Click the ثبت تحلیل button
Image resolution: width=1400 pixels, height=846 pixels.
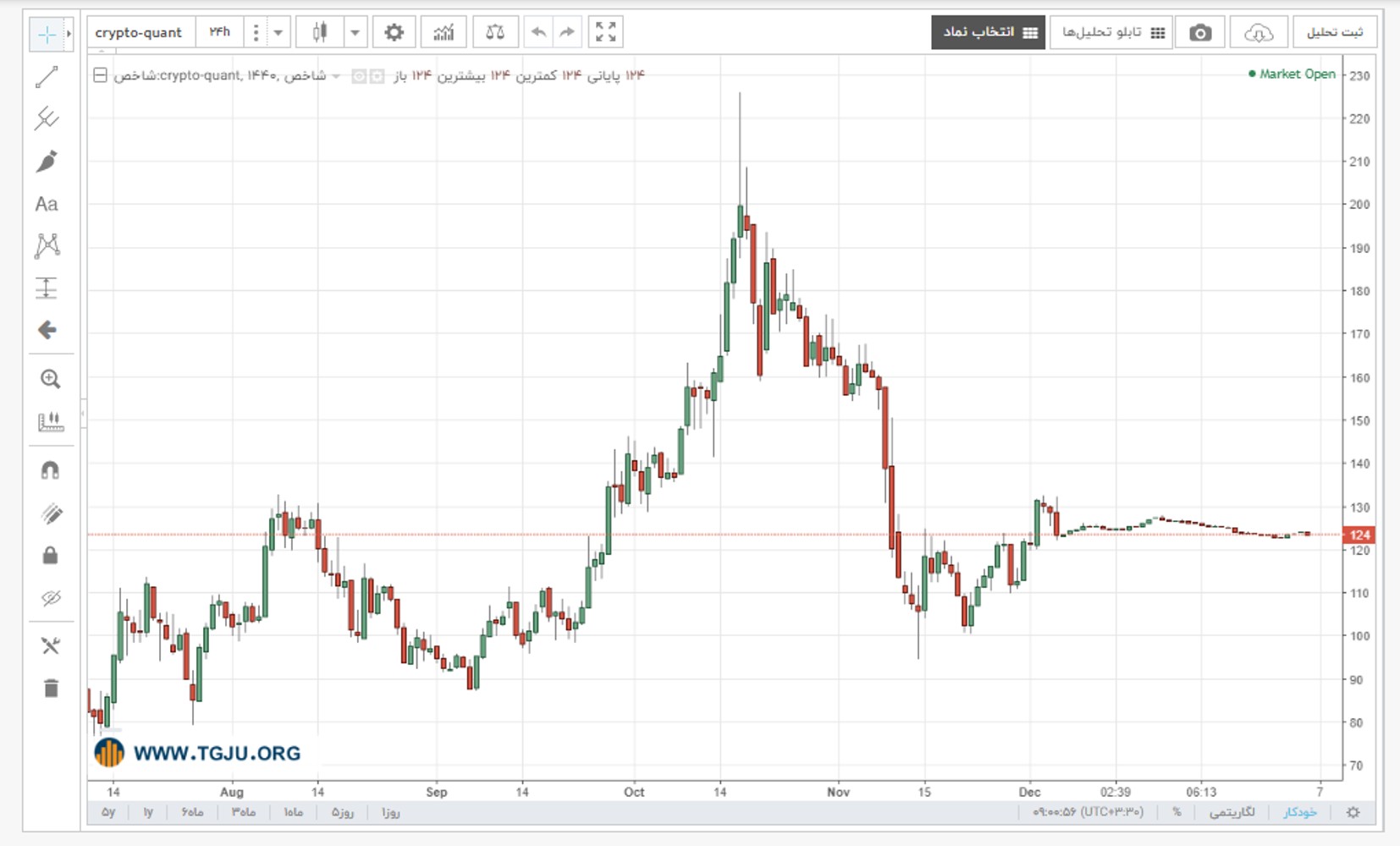tap(1335, 32)
